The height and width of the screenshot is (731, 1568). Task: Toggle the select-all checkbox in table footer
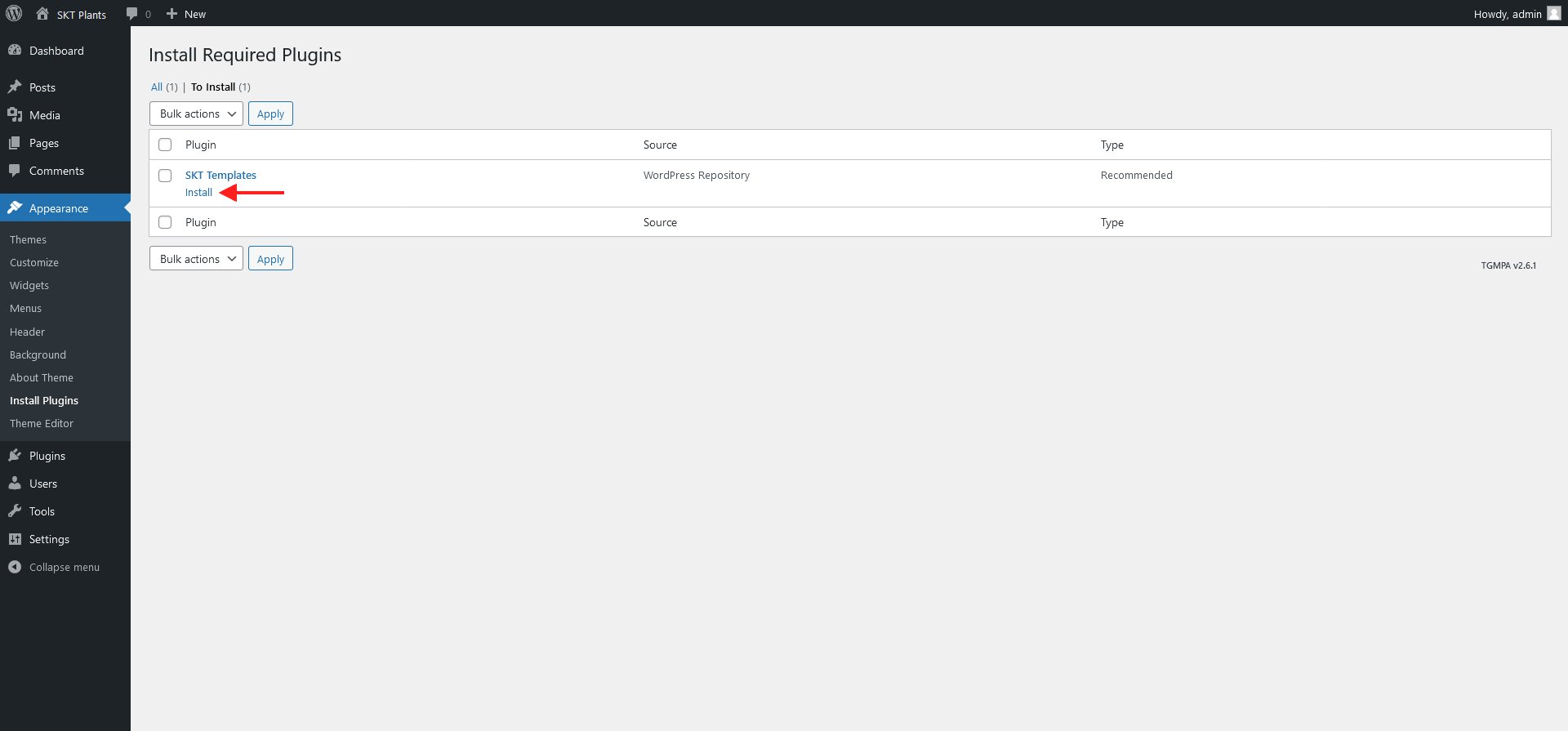click(165, 222)
